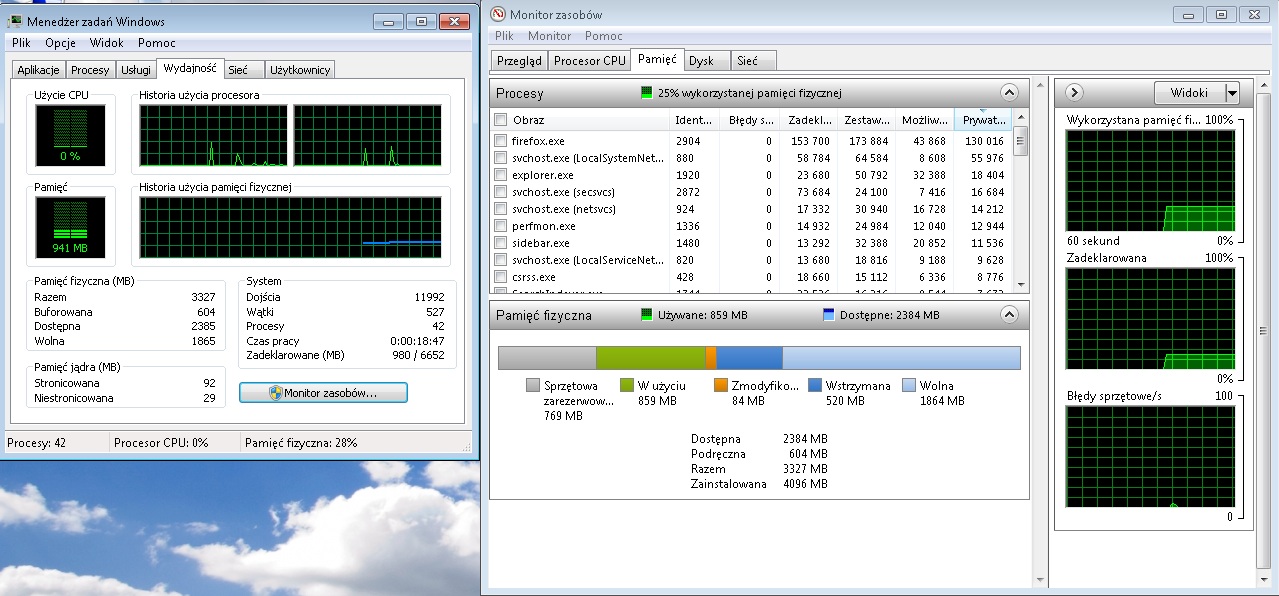Click the orange Zmodyfiko... legend swatch

click(x=721, y=385)
